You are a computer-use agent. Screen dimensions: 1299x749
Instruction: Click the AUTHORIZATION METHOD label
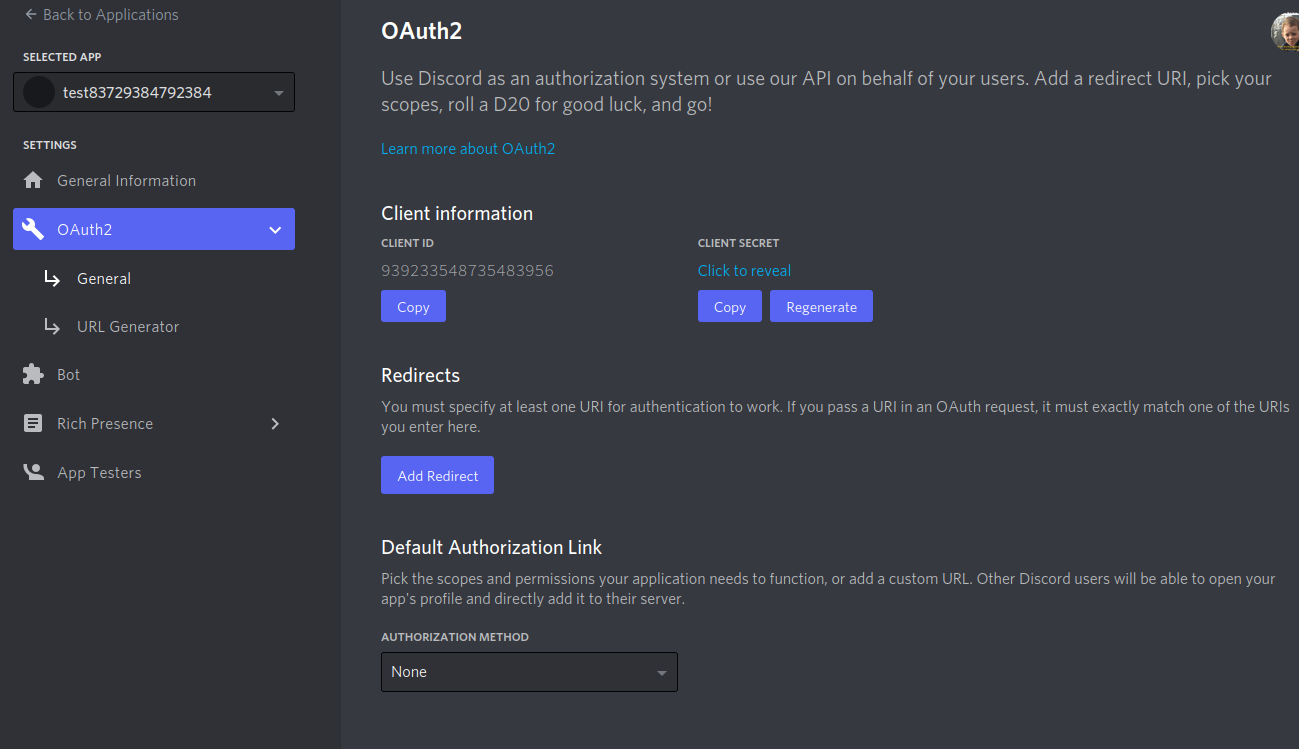click(455, 637)
